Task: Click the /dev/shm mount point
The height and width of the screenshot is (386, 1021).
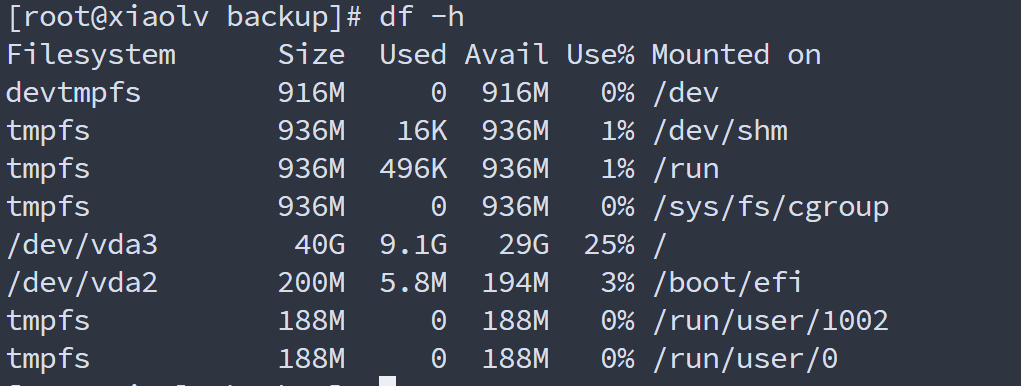Action: coord(720,131)
